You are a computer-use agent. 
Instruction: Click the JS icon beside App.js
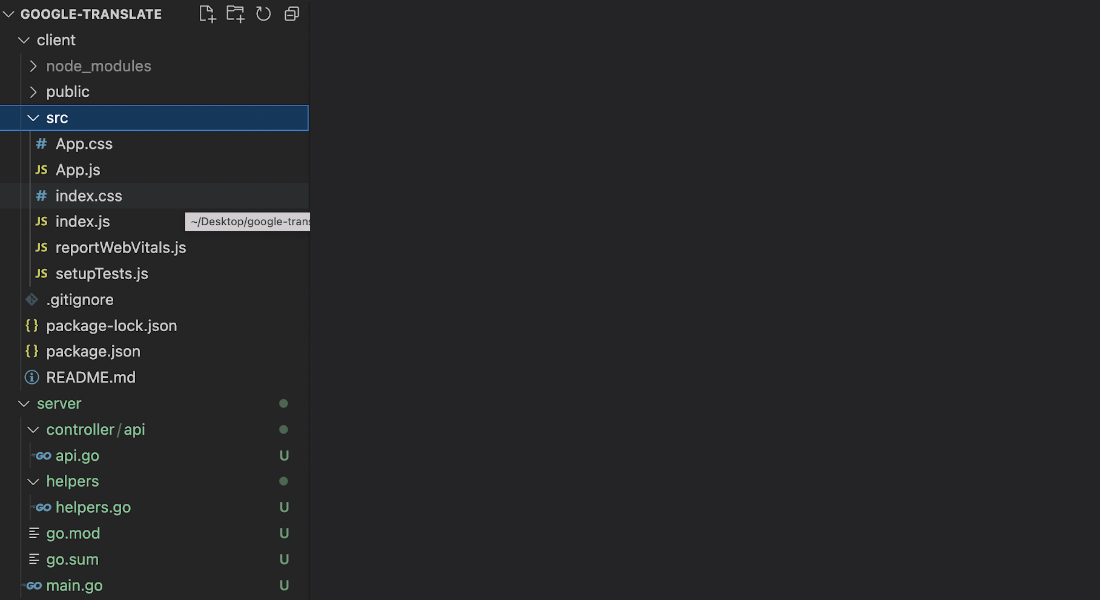(x=41, y=170)
